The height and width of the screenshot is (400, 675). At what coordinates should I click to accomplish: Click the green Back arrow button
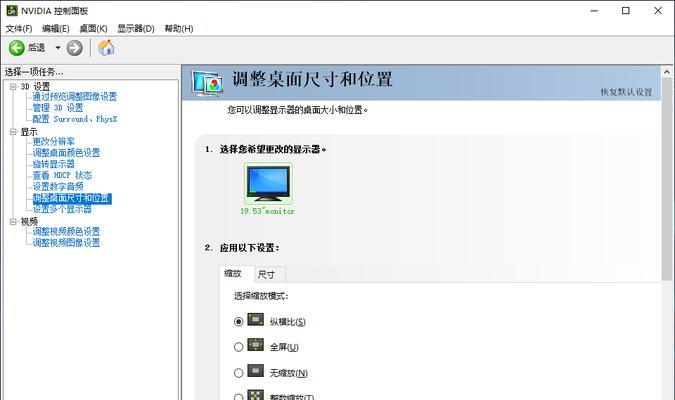[17, 48]
